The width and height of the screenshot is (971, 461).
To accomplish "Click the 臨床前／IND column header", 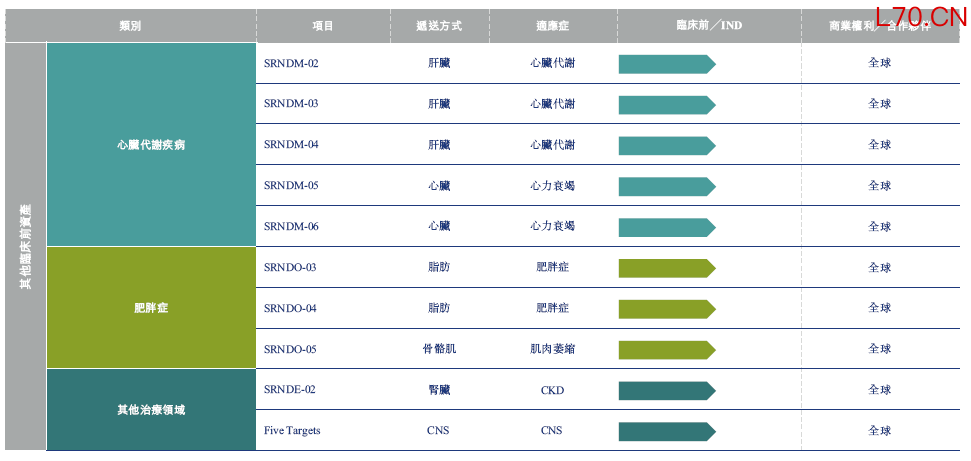I will 708,26.
